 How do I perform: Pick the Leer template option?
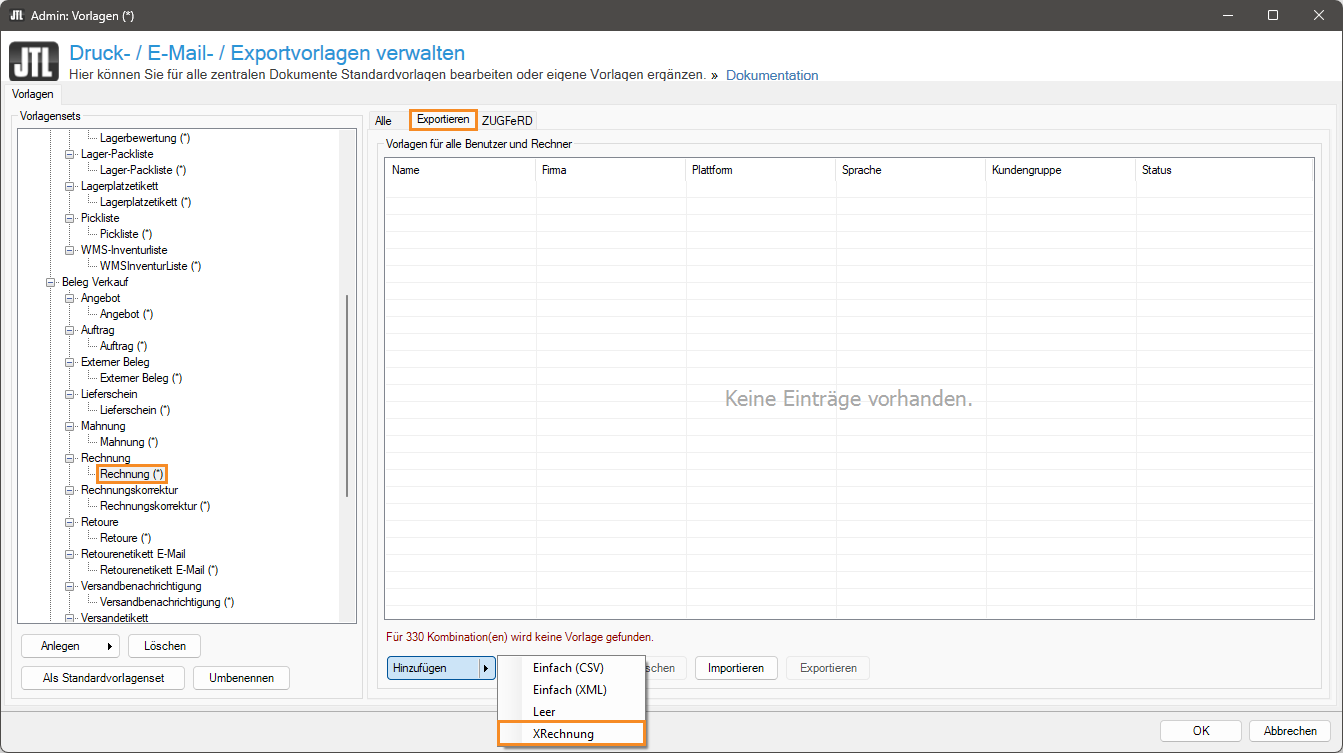point(544,712)
